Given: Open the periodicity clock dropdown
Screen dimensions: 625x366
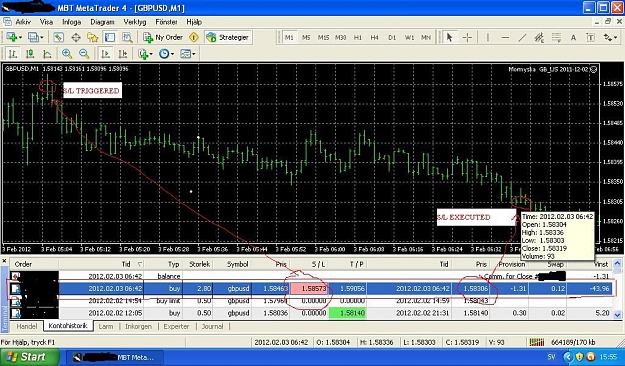Looking at the screenshot, I should [166, 54].
